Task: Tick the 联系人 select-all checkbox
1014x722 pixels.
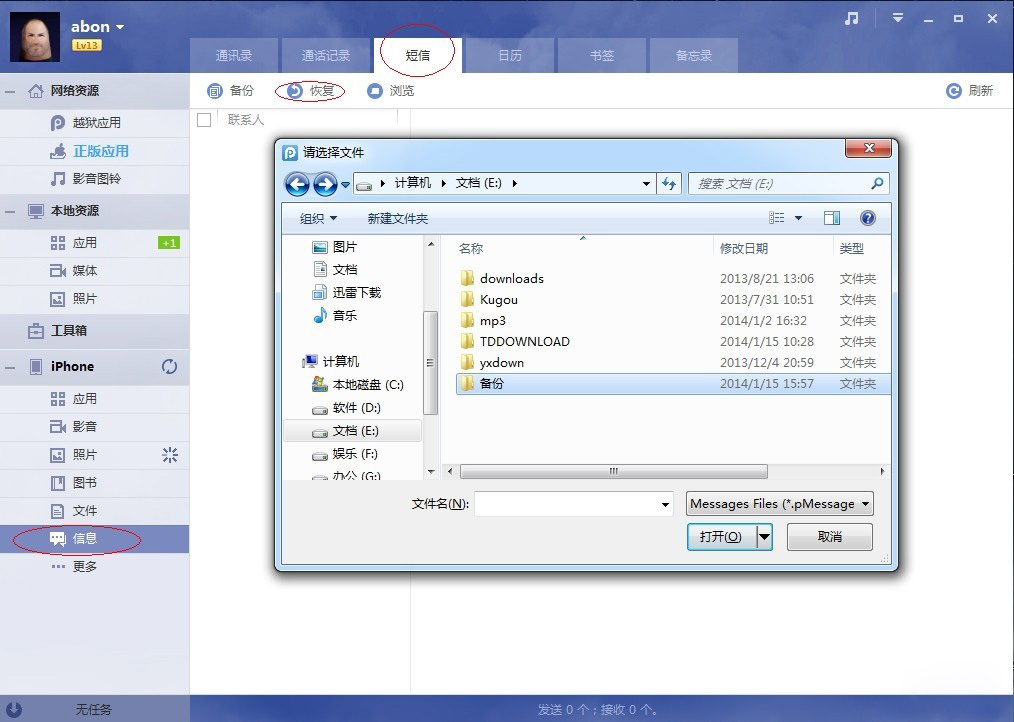Action: click(204, 120)
